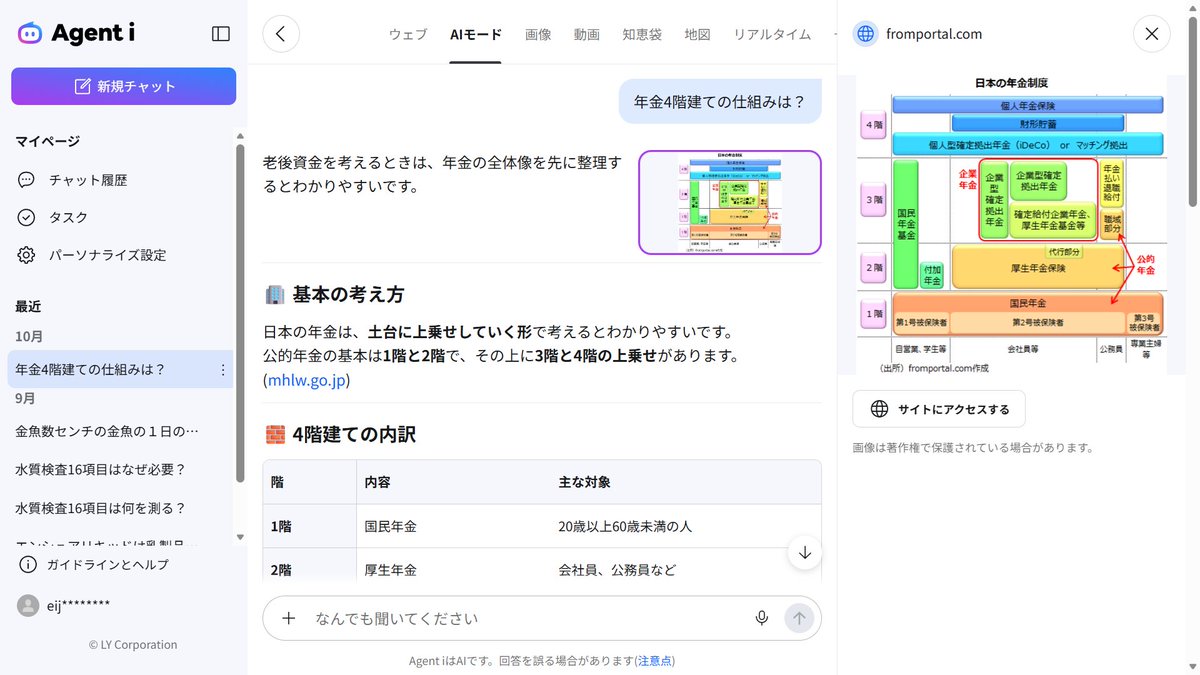Screen dimensions: 1200x675
Task: Click the pension diagram thumbnail in the answer
Action: [730, 203]
